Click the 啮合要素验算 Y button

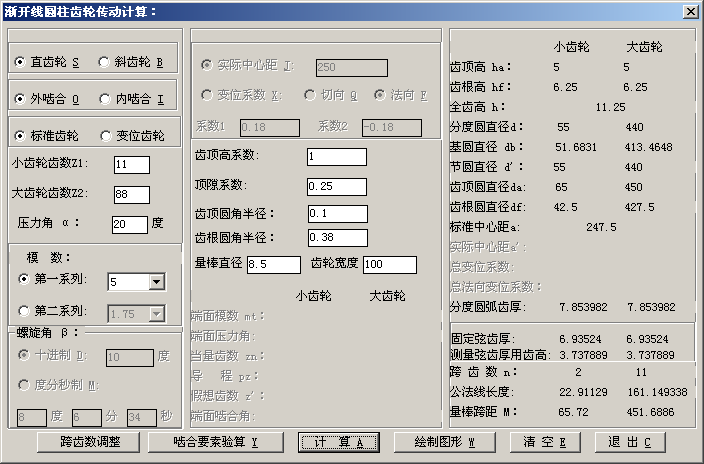(x=216, y=442)
